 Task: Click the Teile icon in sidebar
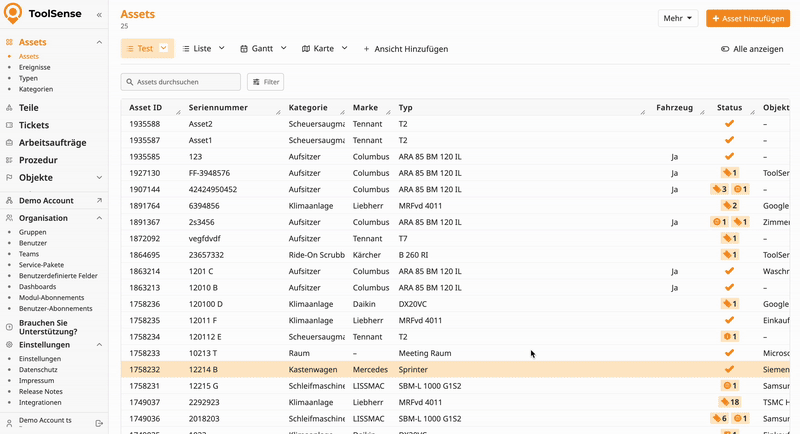pos(9,107)
